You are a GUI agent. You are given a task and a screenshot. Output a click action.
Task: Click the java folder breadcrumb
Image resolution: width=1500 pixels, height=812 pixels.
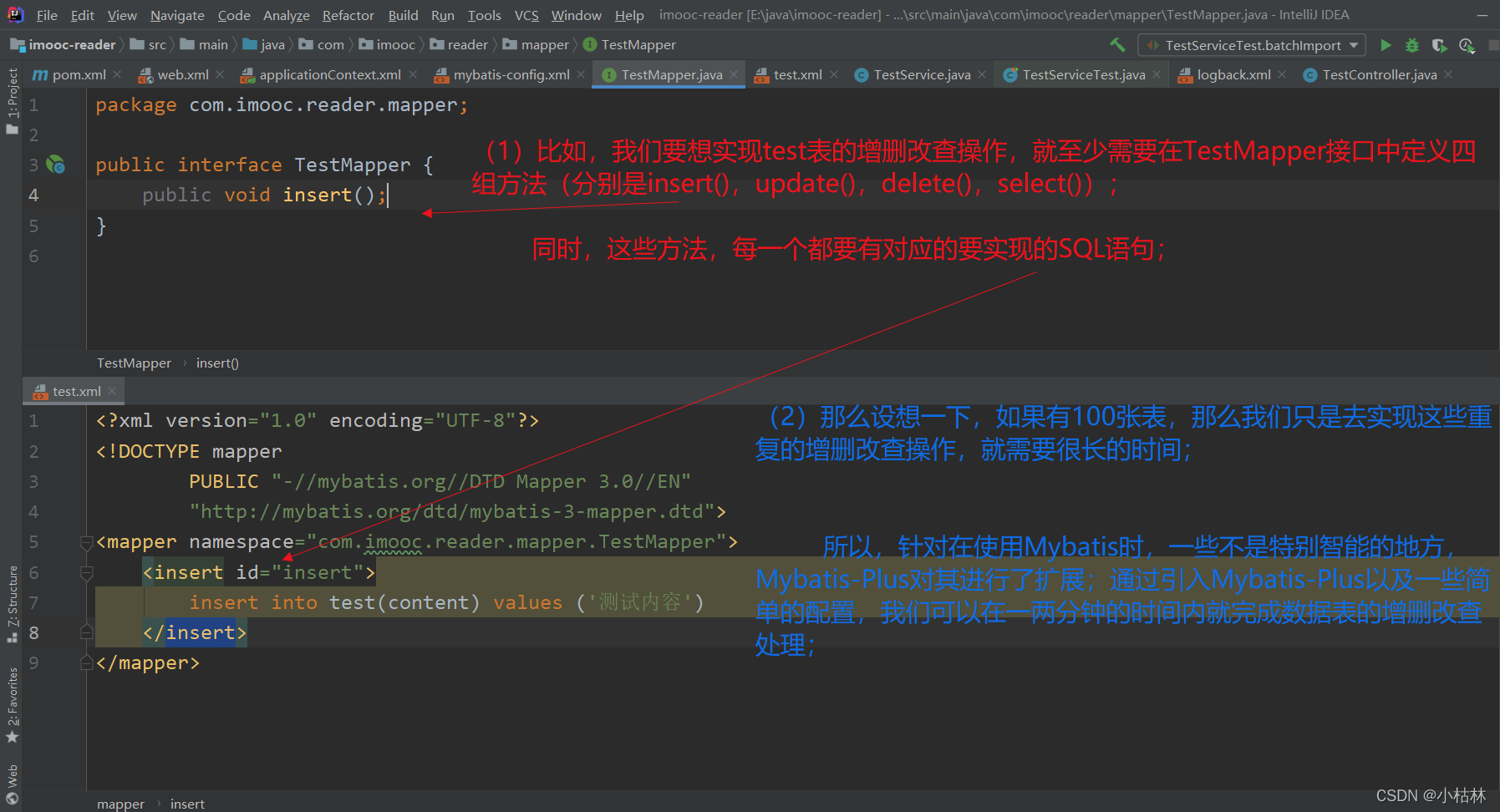pos(264,45)
